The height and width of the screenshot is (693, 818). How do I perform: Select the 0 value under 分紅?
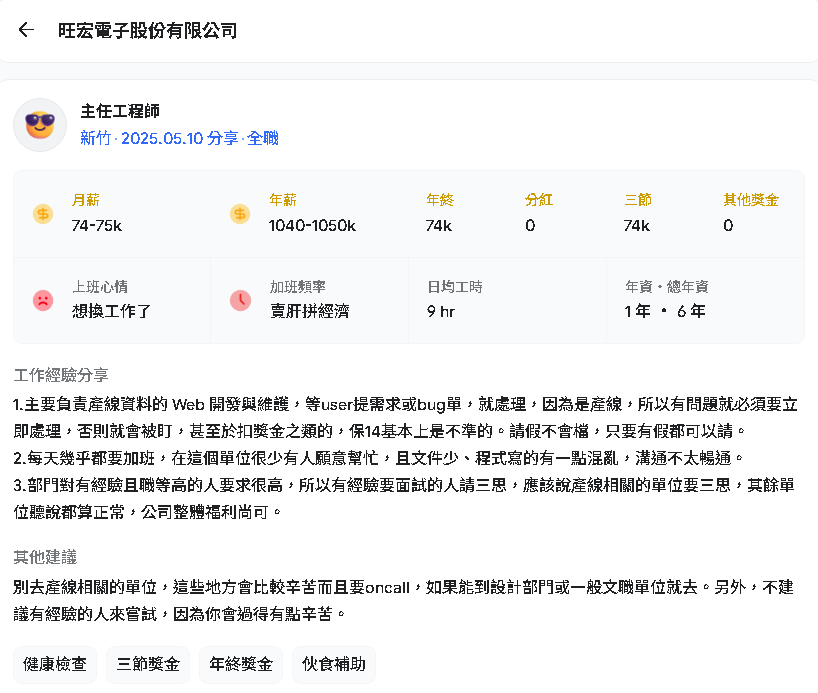pos(530,225)
